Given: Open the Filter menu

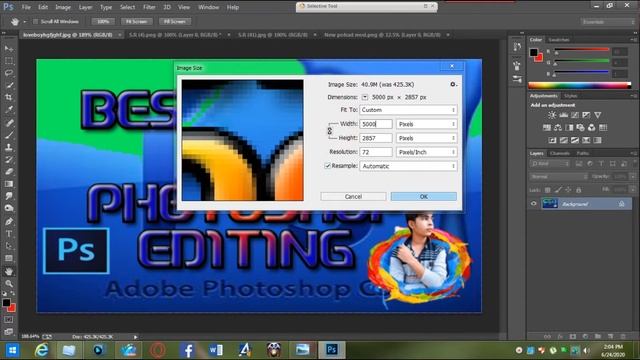Looking at the screenshot, I should coord(149,7).
